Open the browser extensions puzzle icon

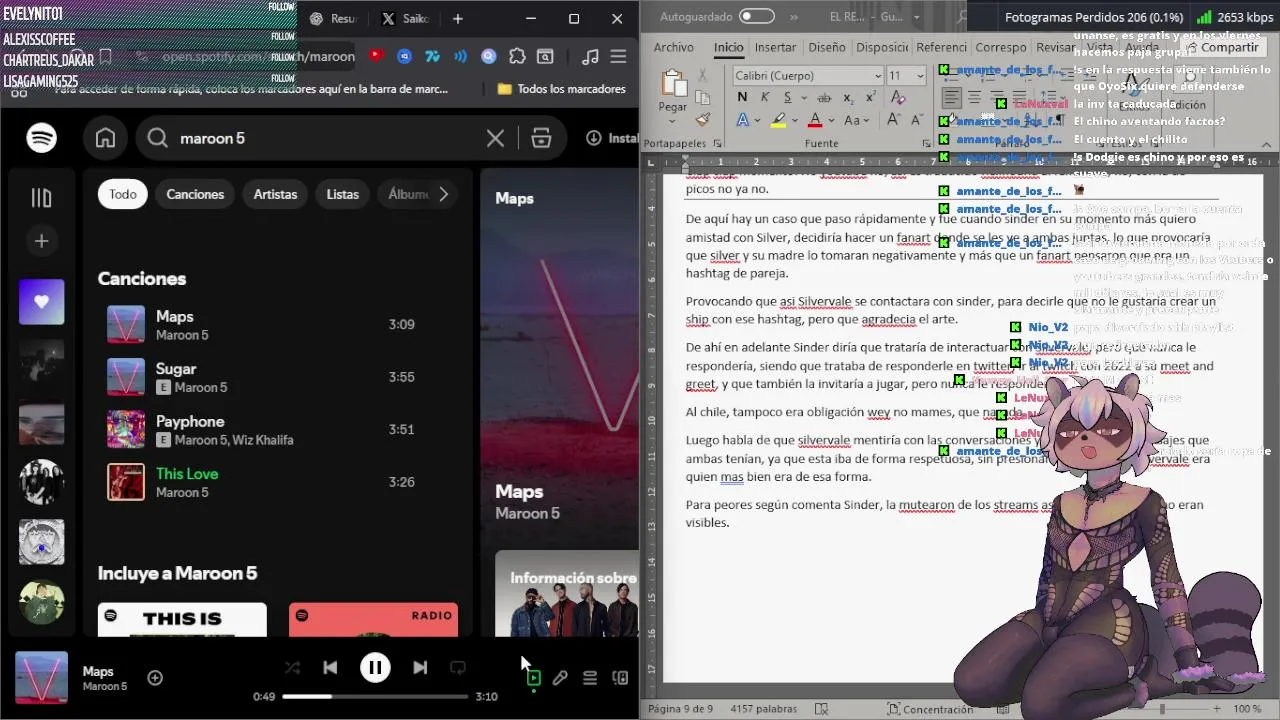[517, 57]
